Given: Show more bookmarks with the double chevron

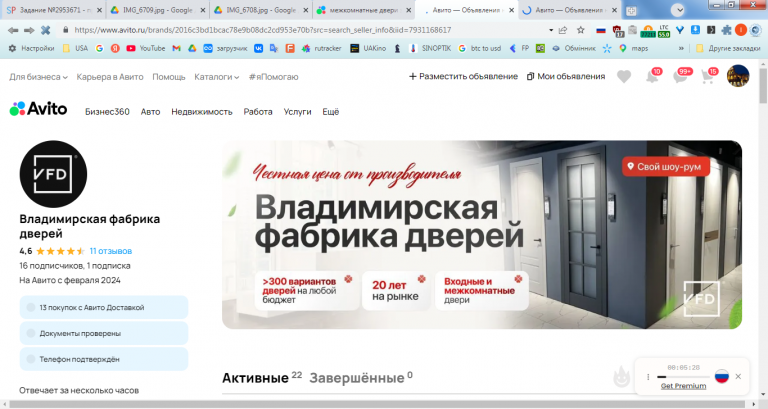Looking at the screenshot, I should tap(681, 48).
